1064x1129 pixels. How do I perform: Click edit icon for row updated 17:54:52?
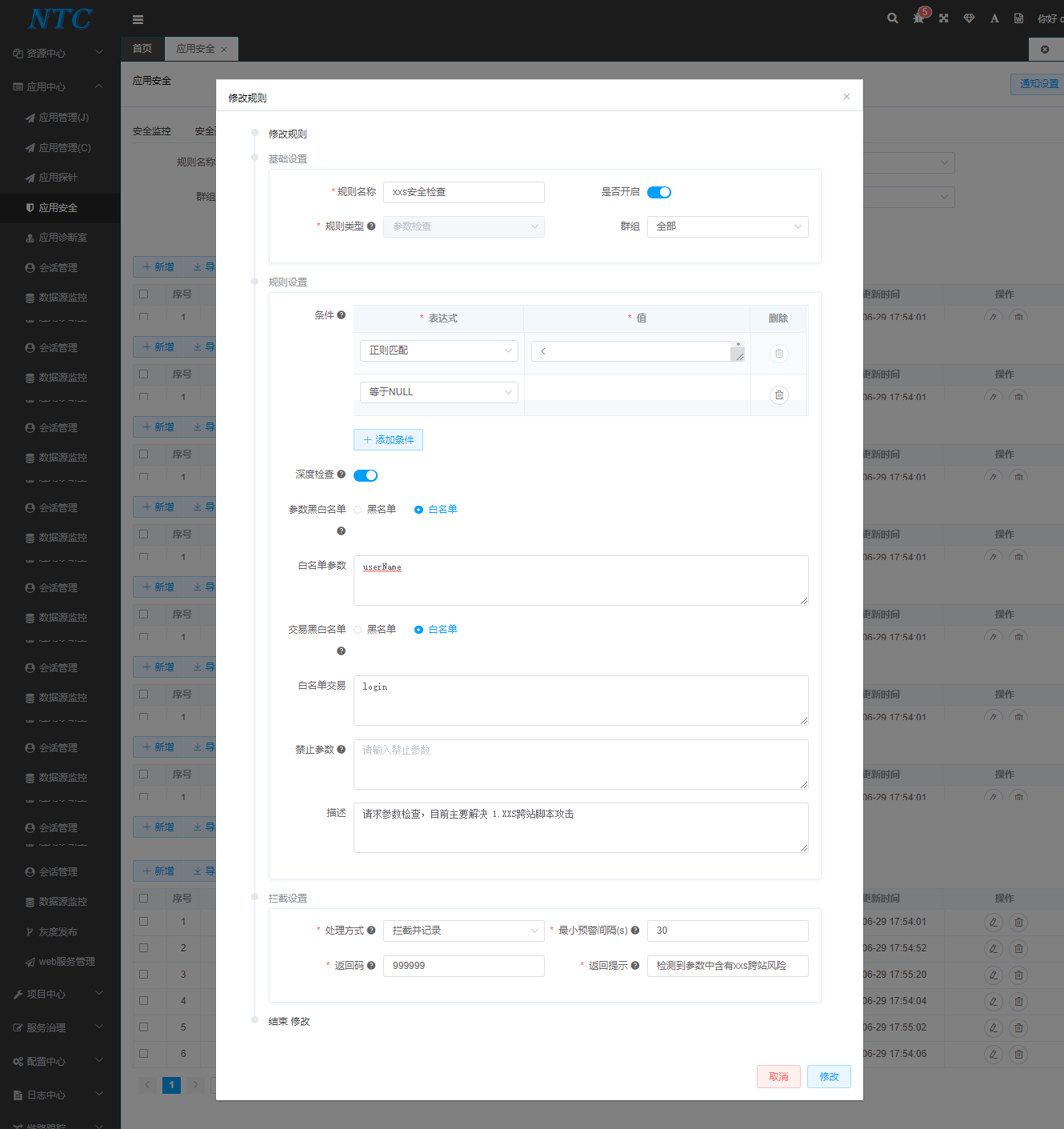(994, 949)
